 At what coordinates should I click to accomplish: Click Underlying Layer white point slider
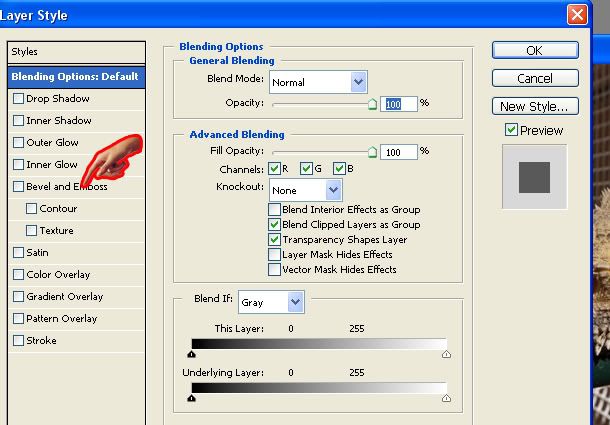point(446,398)
